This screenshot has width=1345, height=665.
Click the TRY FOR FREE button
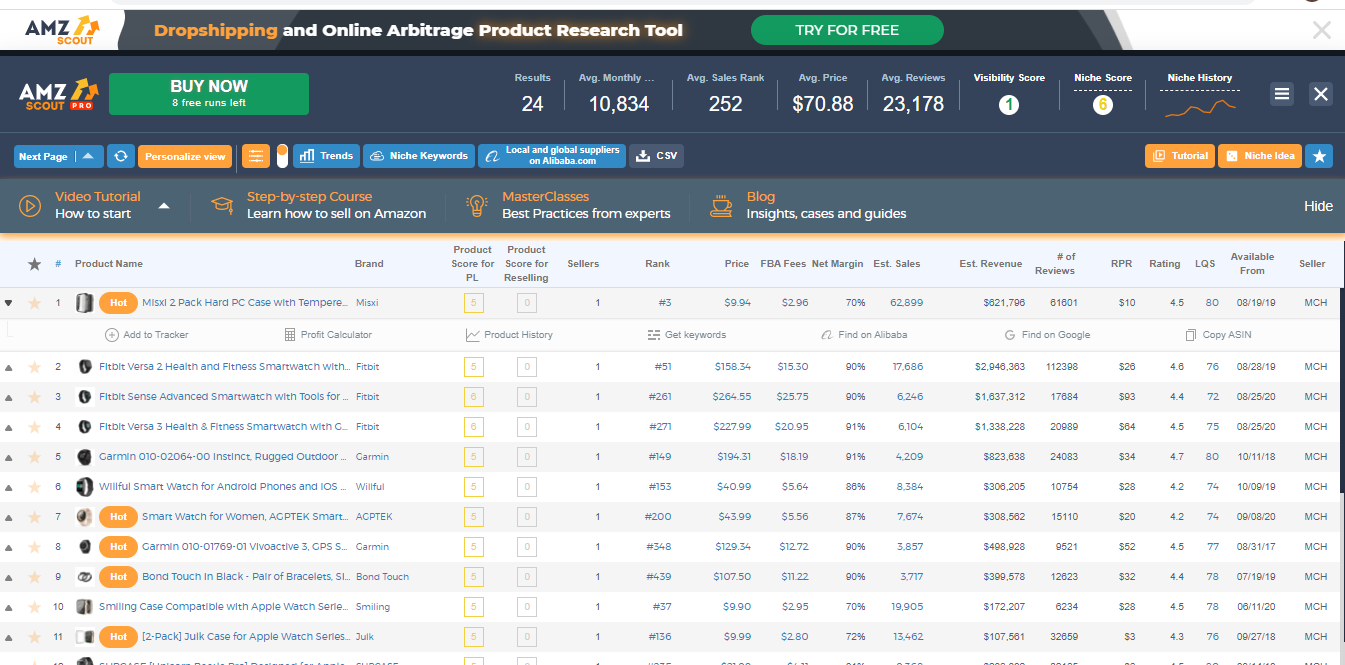847,30
